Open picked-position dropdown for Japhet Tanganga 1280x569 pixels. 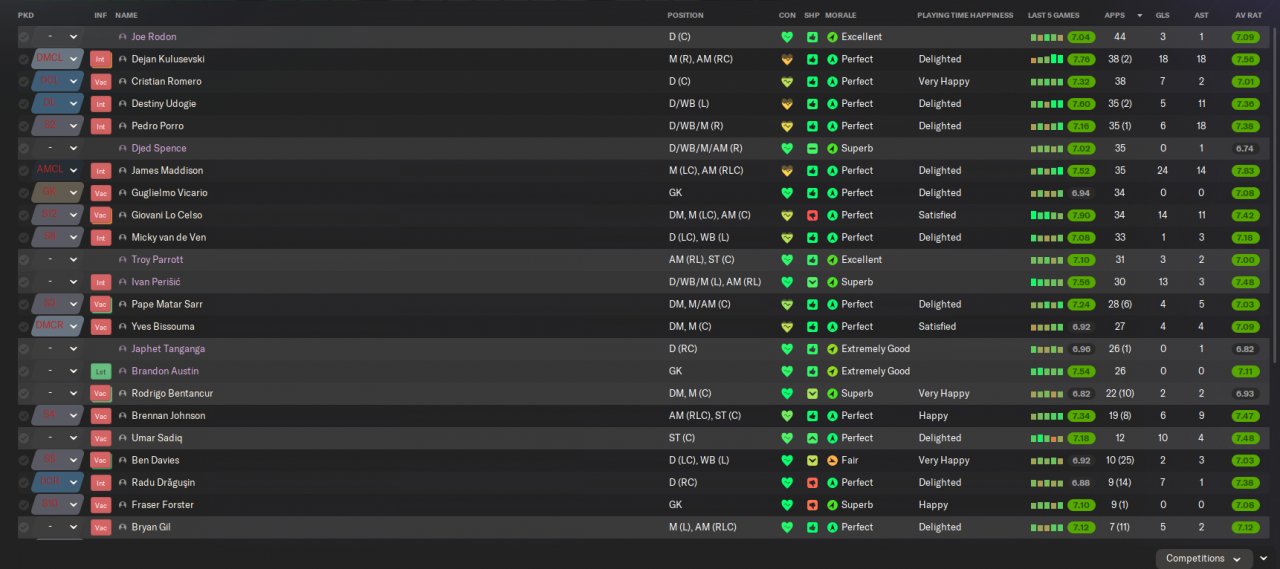click(x=58, y=349)
